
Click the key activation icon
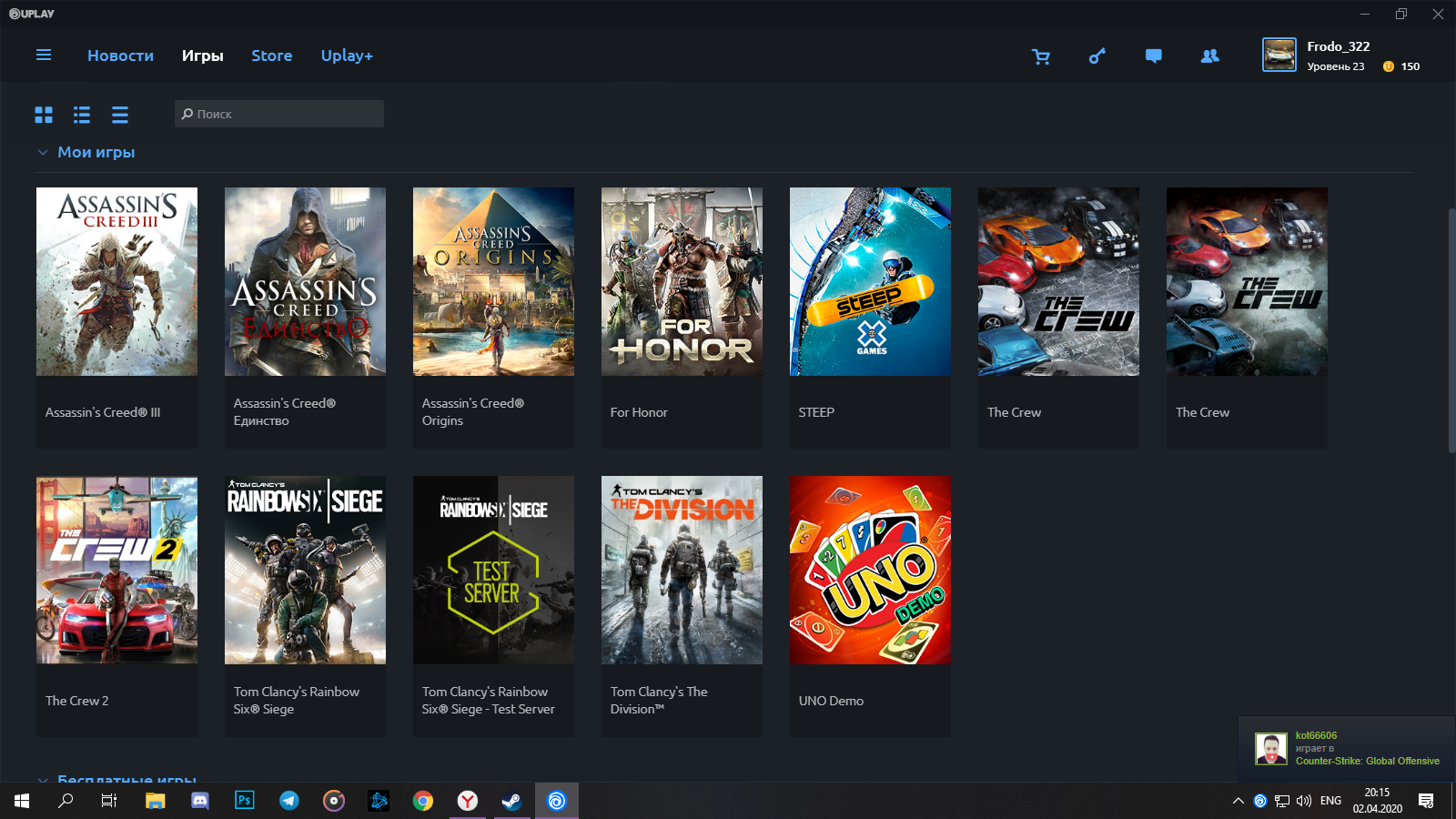1097,56
